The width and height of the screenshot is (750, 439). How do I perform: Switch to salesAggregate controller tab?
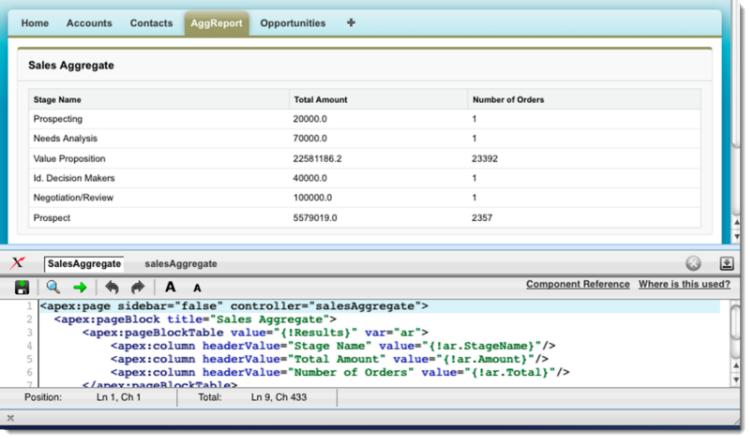click(x=180, y=263)
